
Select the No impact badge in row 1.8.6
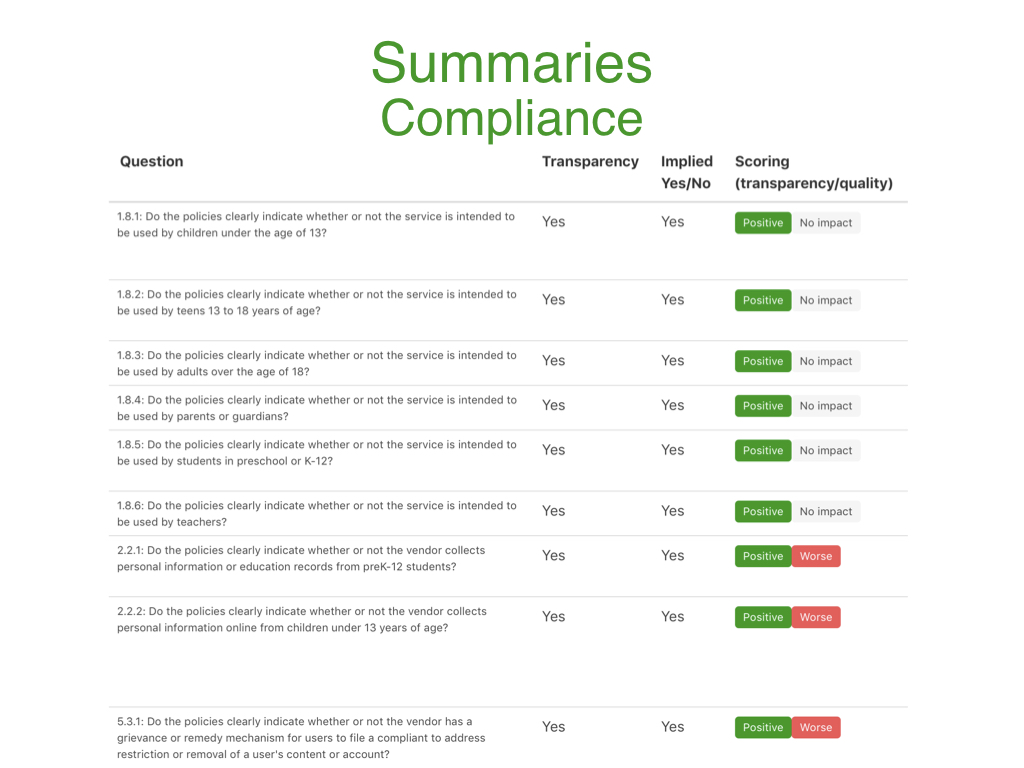pos(826,512)
